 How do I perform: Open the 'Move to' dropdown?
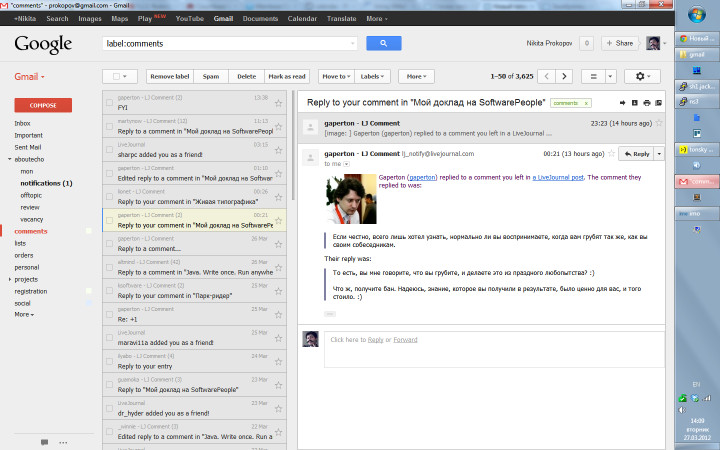pyautogui.click(x=336, y=76)
